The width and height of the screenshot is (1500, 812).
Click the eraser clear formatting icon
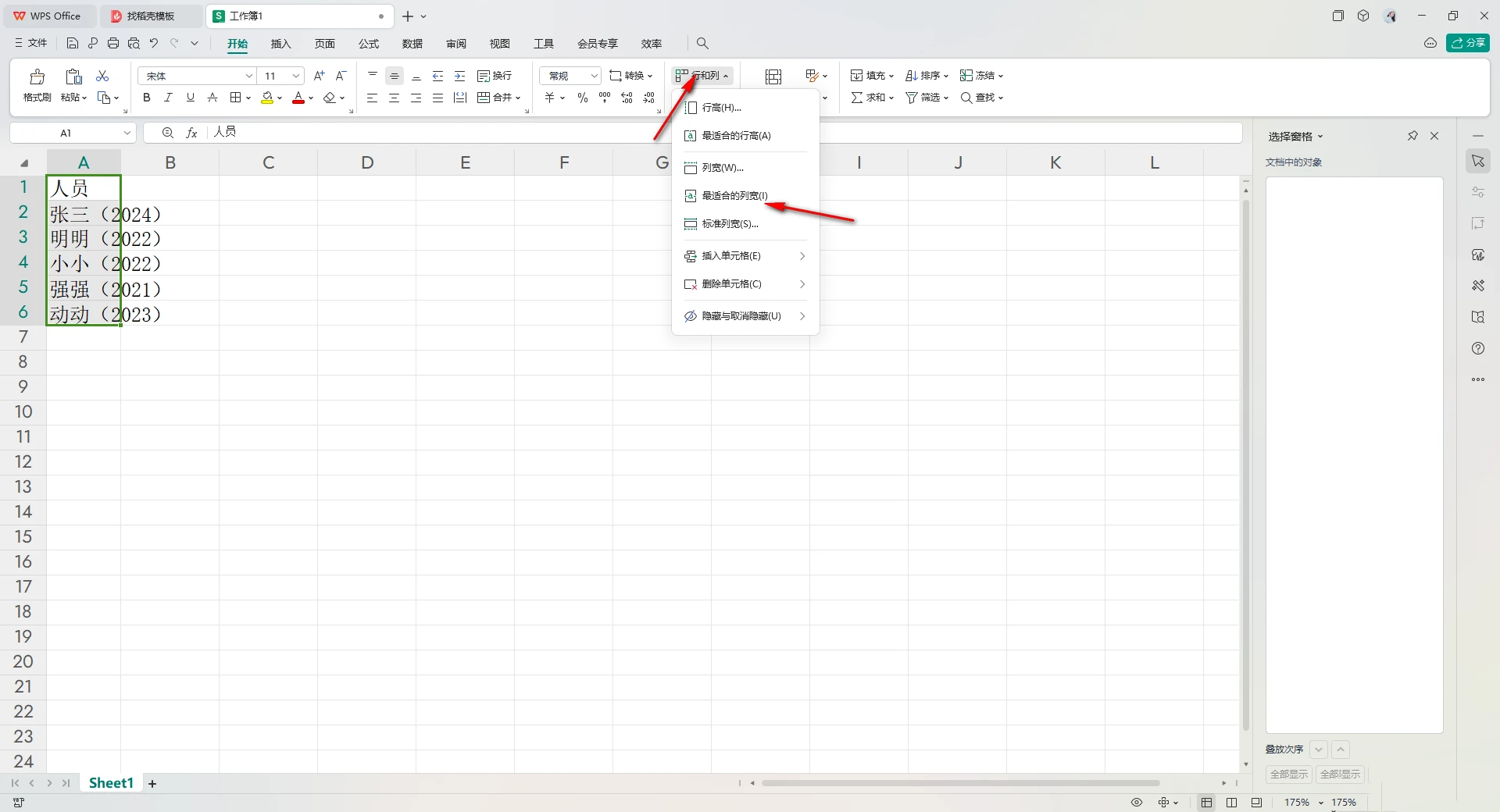(x=330, y=98)
